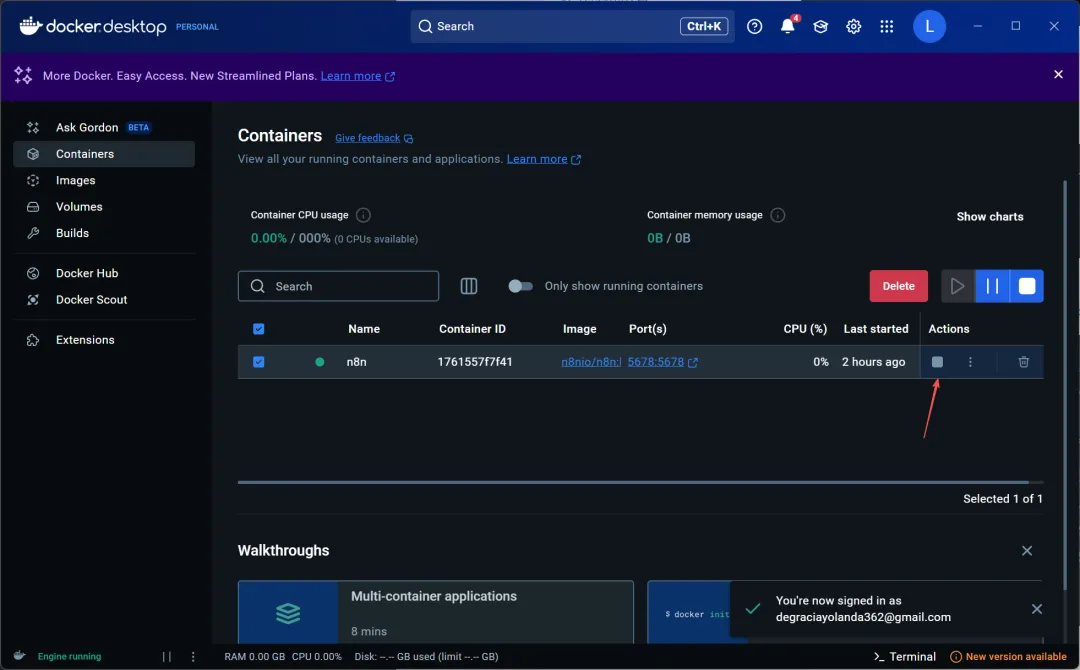
Task: Open Builds in the sidebar
Action: pos(104,233)
